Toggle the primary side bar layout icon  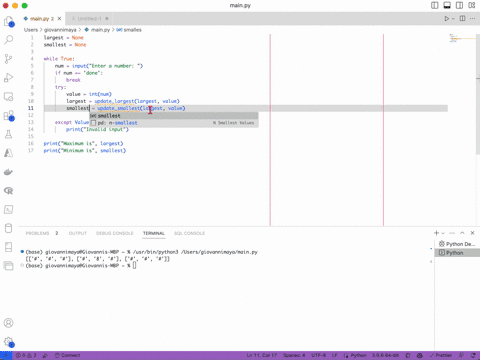(x=435, y=5)
